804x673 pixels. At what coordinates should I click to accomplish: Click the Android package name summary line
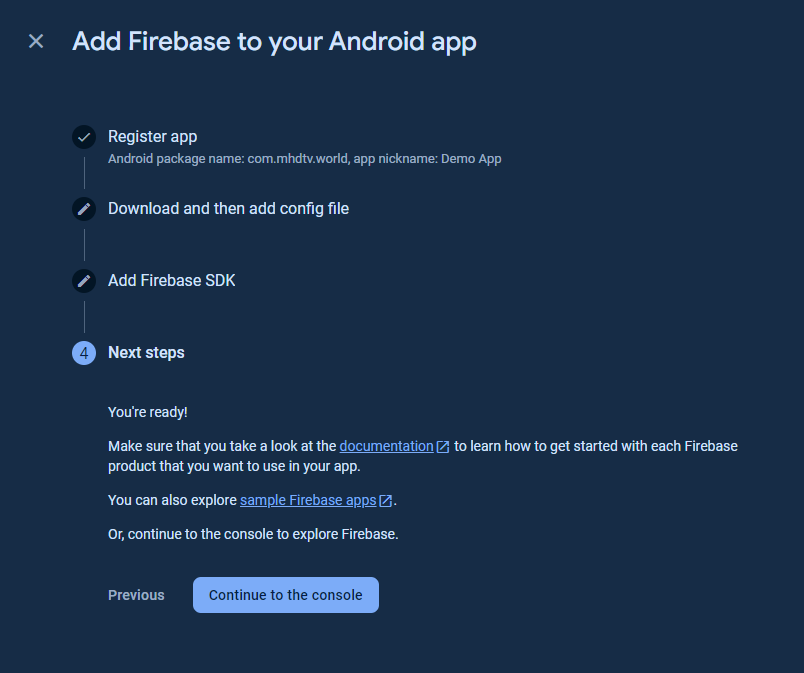[x=305, y=159]
